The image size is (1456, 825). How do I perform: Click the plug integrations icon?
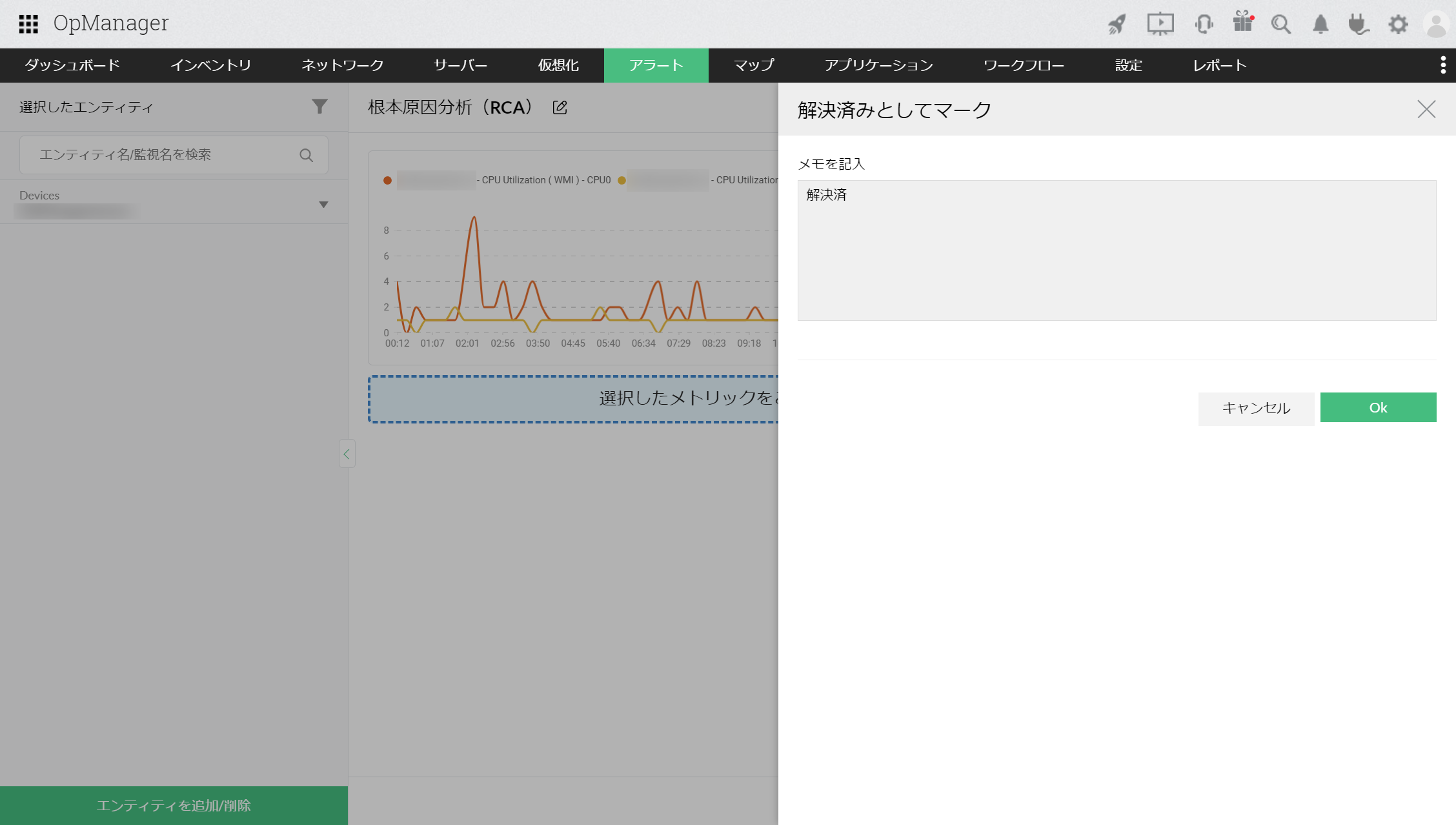(1359, 25)
